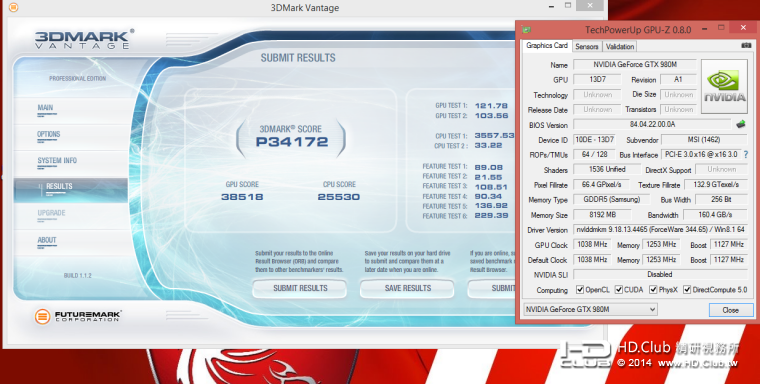Click the Memory Type value GDDR5 (Samsung)
This screenshot has width=760, height=384.
click(x=612, y=199)
